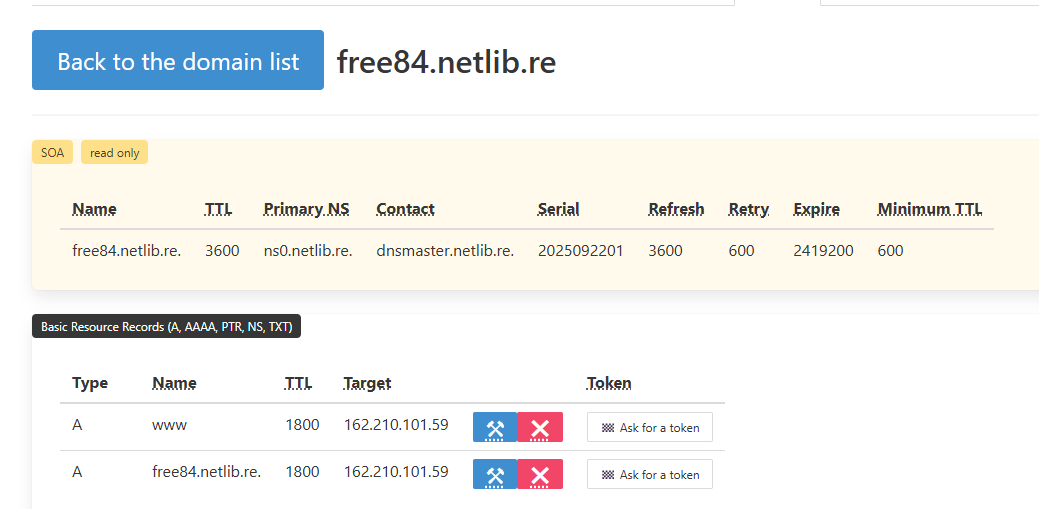Viewport: 1039px width, 509px height.
Task: Click the Minimum TTL column header
Action: (929, 209)
